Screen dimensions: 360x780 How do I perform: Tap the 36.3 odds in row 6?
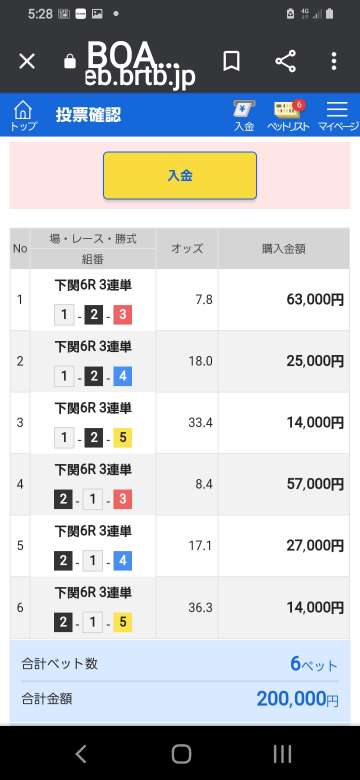tap(200, 607)
